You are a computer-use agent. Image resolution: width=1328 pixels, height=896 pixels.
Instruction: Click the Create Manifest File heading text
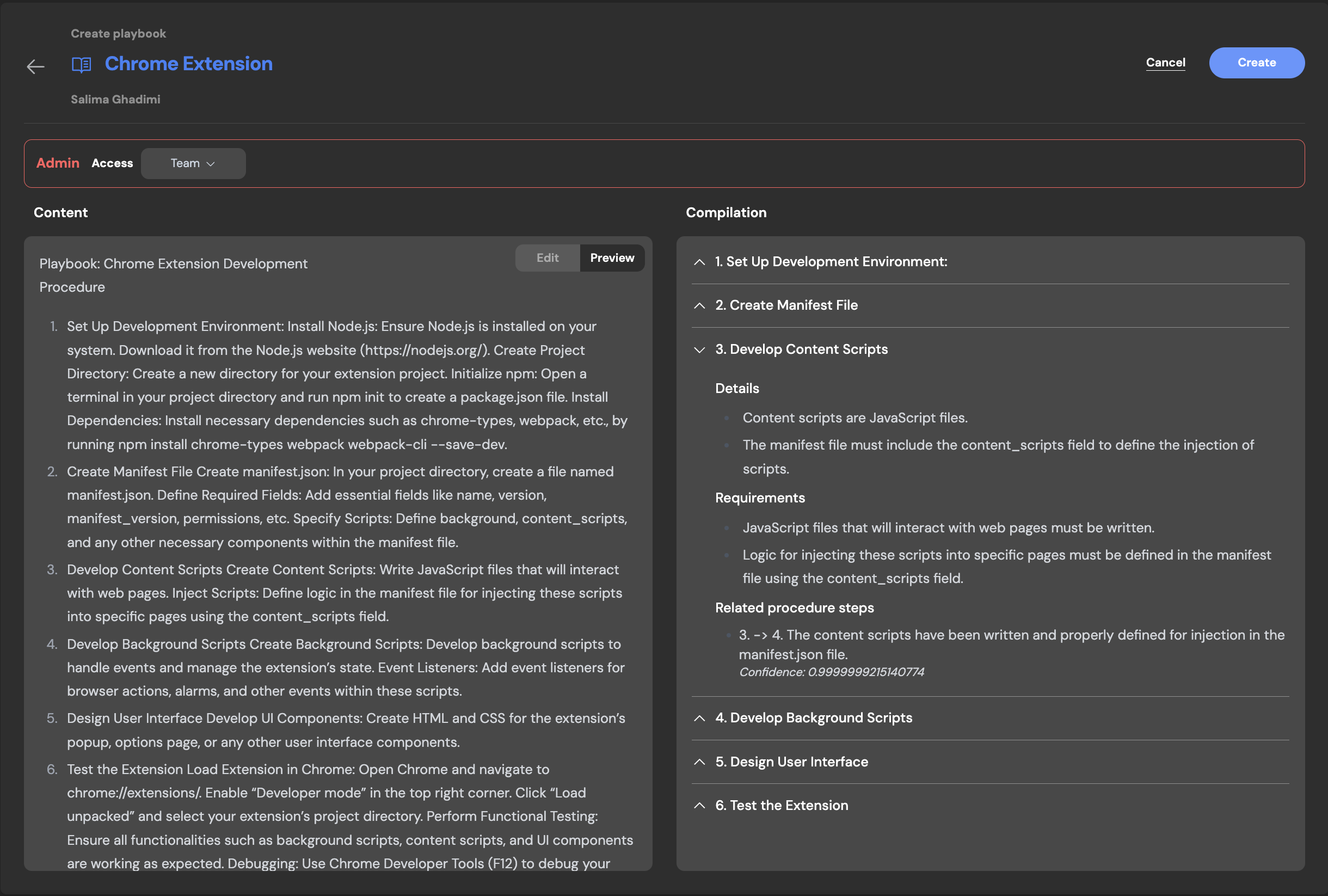click(786, 305)
